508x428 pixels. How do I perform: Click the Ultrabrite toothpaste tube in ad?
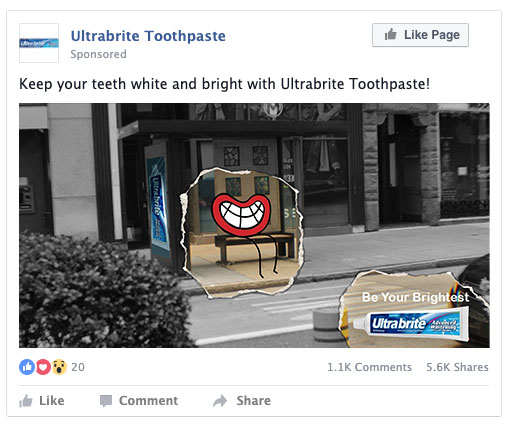[411, 325]
